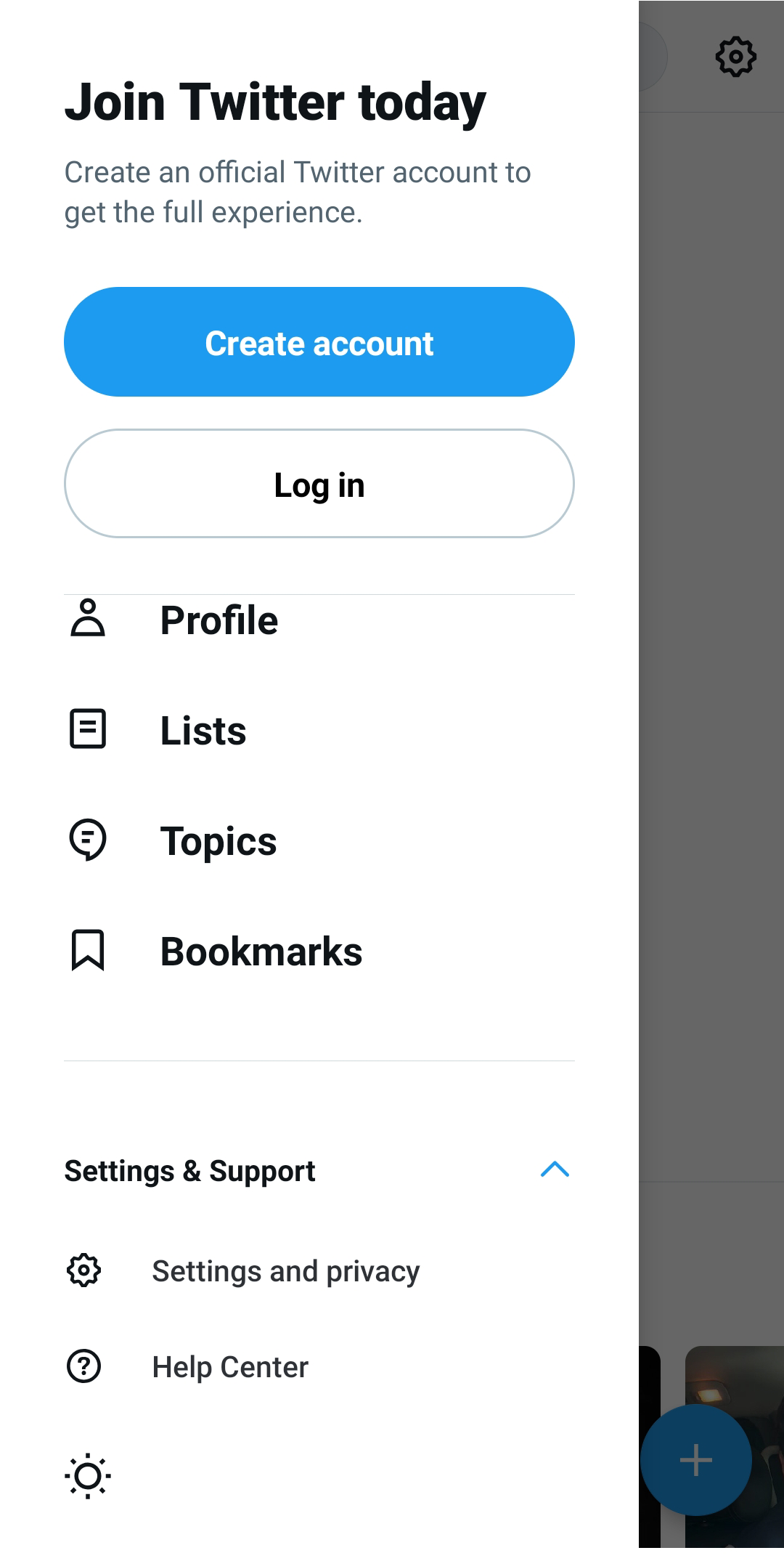The image size is (784, 1561).
Task: Open the settings gear in the top corner
Action: tap(735, 56)
